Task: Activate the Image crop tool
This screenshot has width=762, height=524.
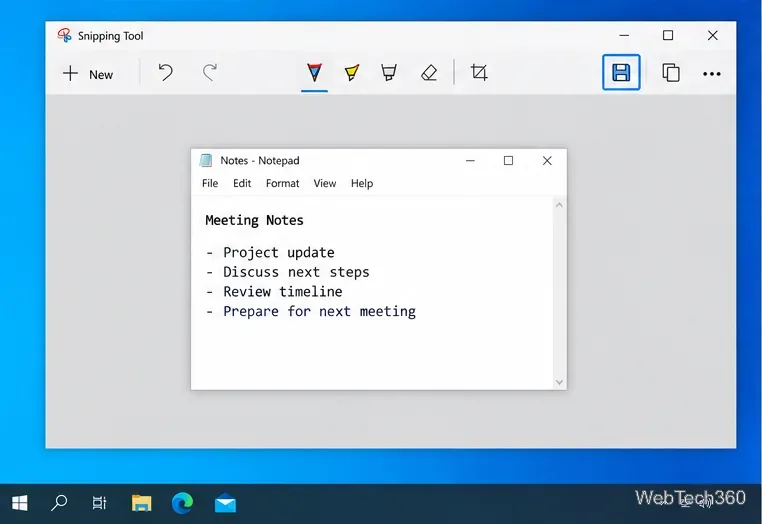Action: point(479,73)
